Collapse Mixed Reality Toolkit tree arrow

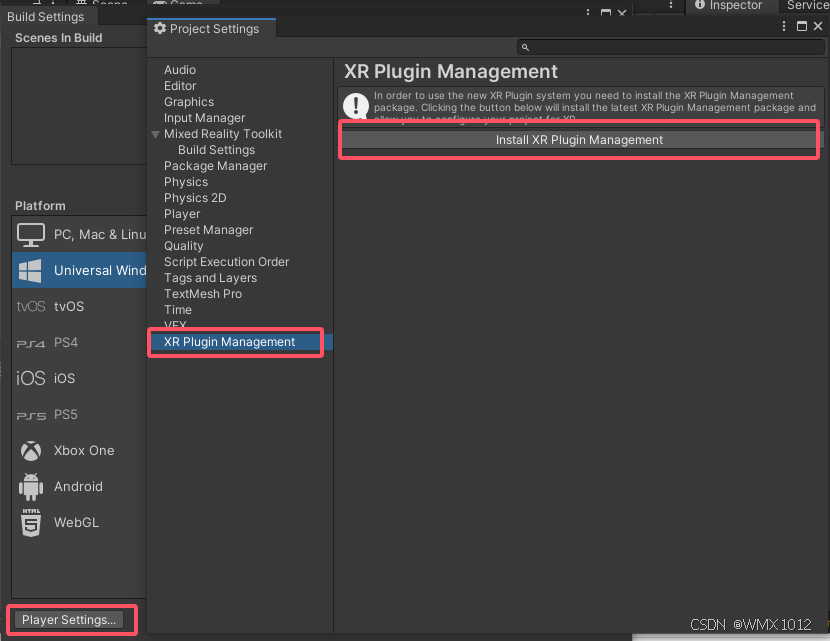pyautogui.click(x=155, y=134)
